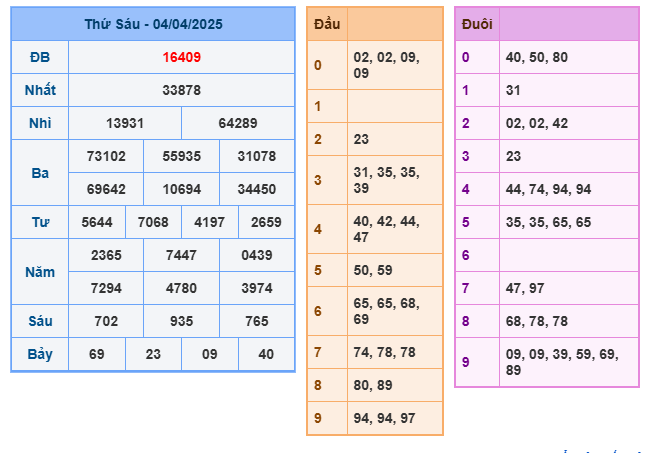Click the Ba row label

click(40, 173)
